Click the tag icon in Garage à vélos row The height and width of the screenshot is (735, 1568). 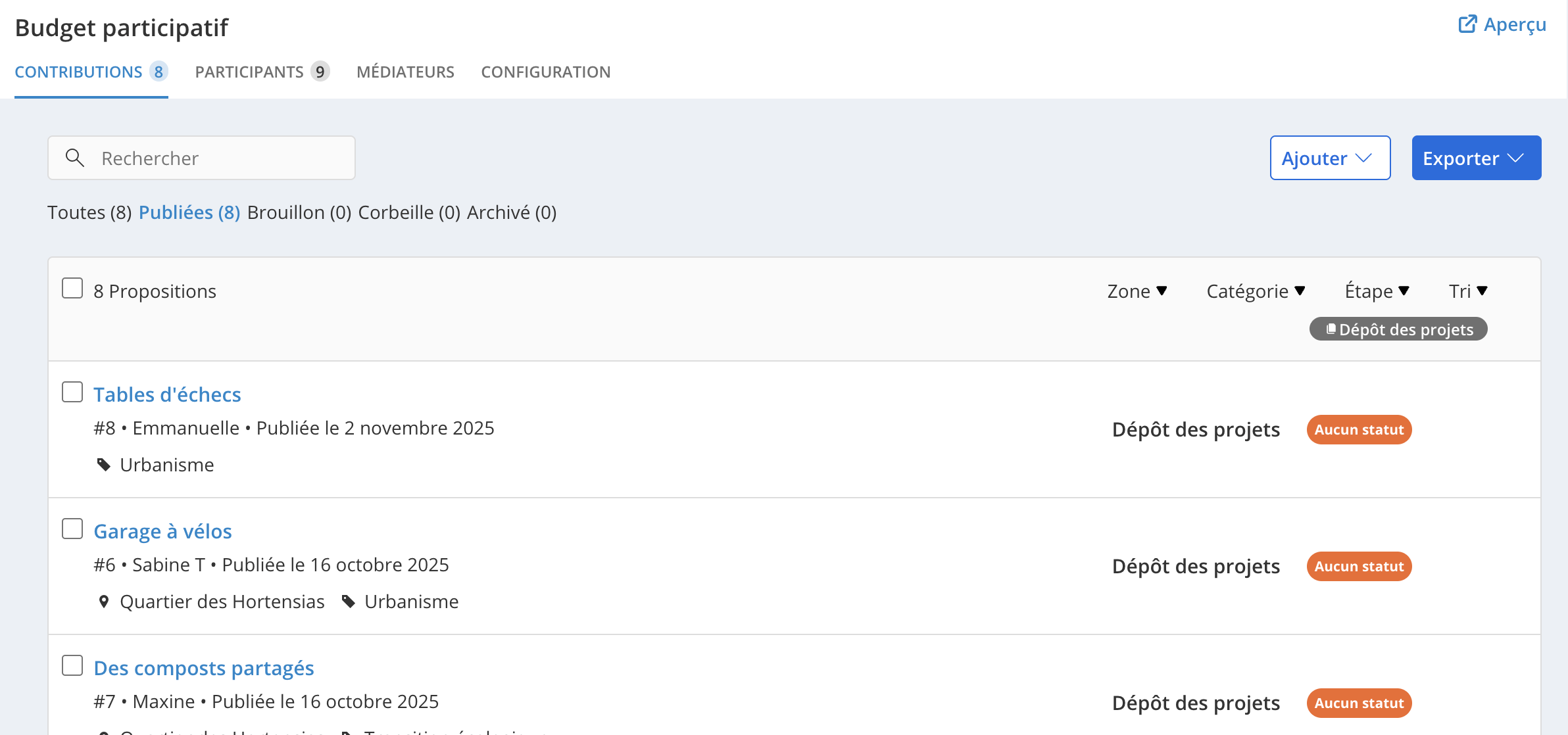[x=349, y=602]
